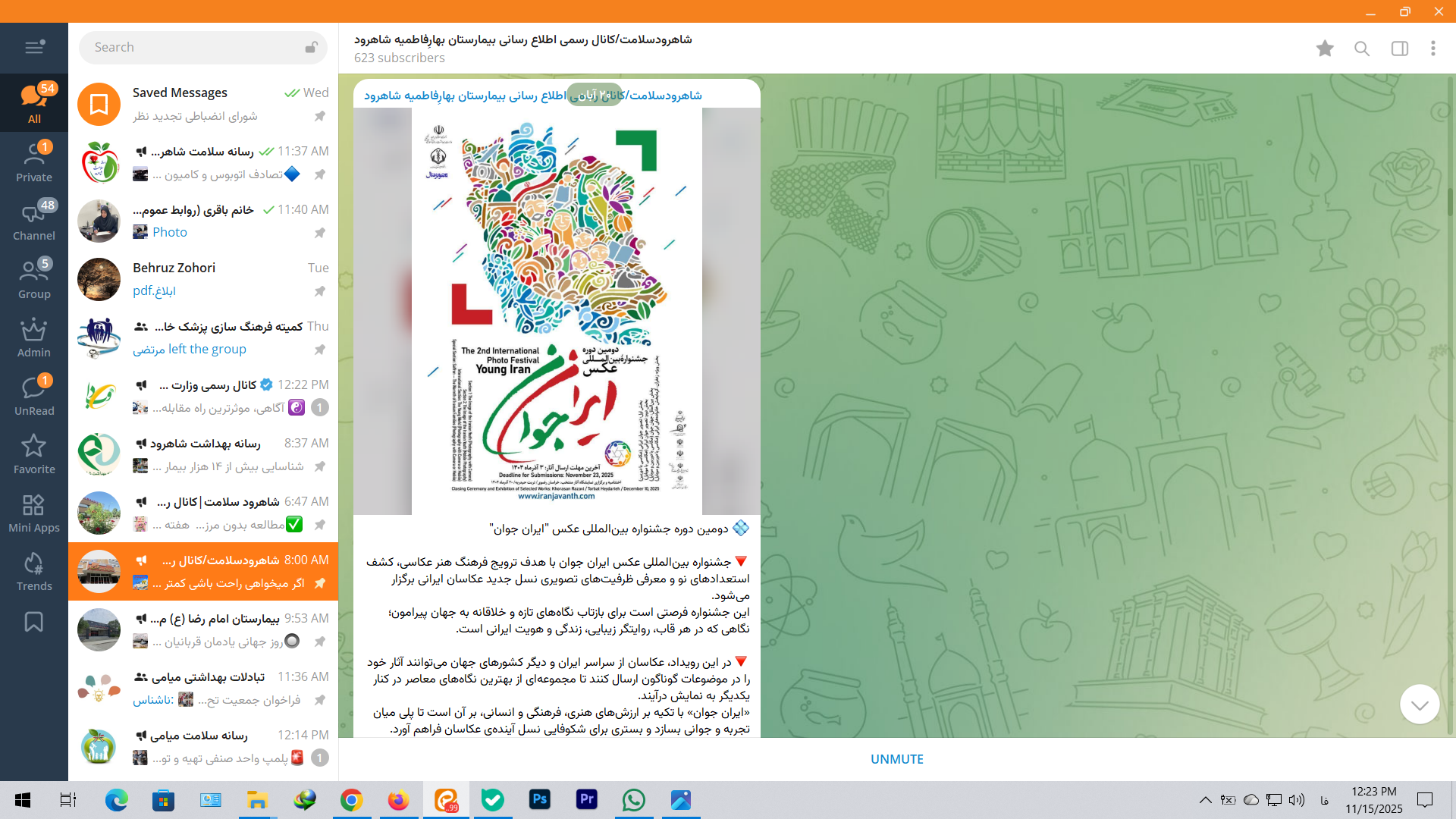Toggle pin on the Saved Messages chat
The width and height of the screenshot is (1456, 819).
(x=320, y=116)
